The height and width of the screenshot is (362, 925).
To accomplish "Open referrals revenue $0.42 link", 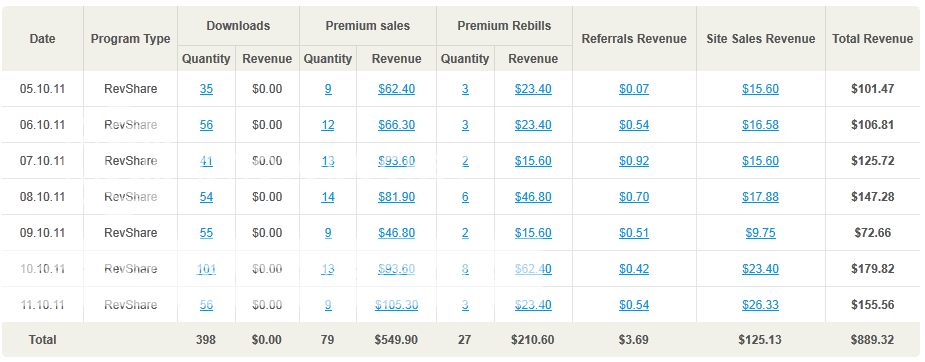I will click(634, 269).
